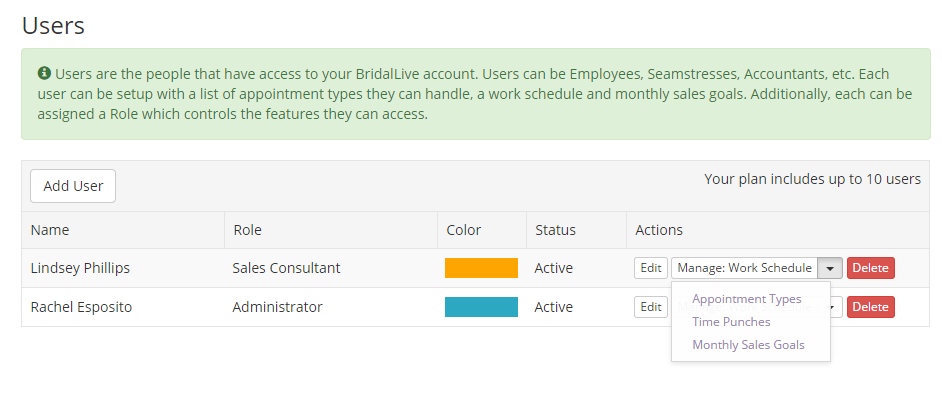Click the Status column header
Image resolution: width=942 pixels, height=399 pixels.
click(x=555, y=230)
